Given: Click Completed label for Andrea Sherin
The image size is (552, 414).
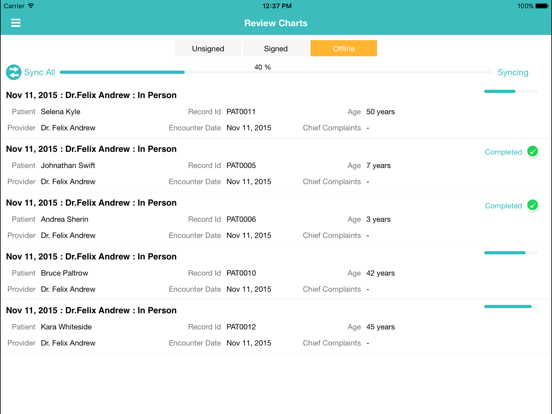Looking at the screenshot, I should click(503, 206).
